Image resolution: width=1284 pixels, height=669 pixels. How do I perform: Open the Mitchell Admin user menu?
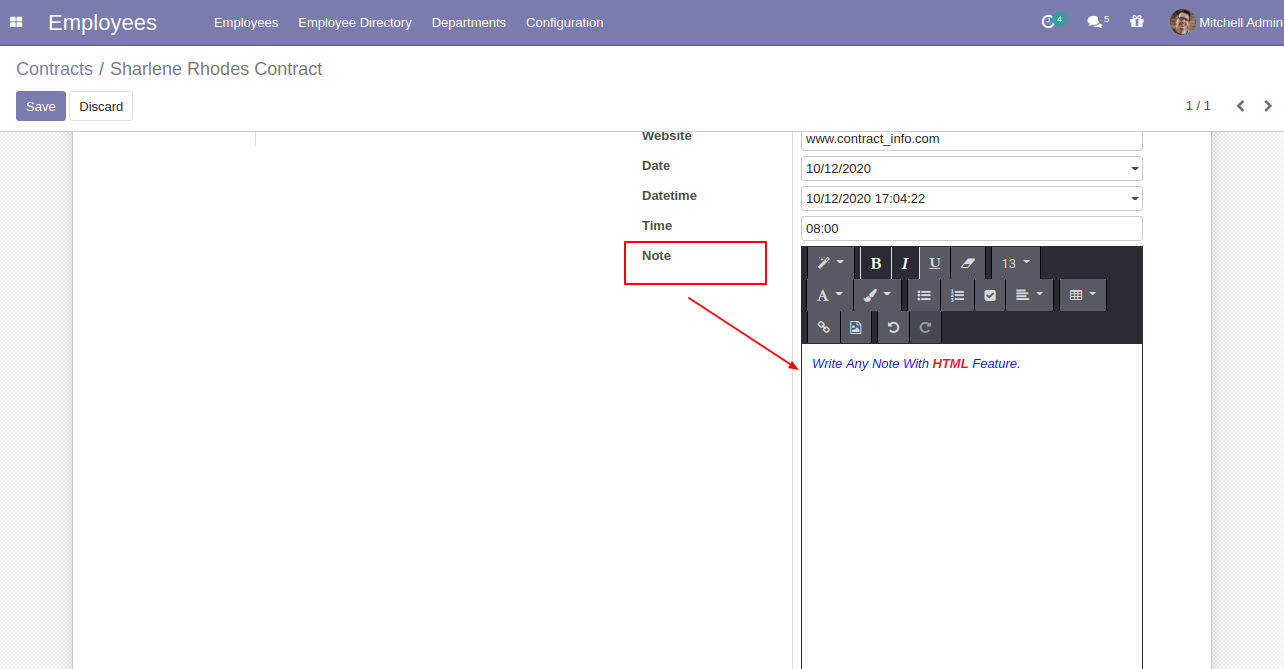pyautogui.click(x=1226, y=22)
